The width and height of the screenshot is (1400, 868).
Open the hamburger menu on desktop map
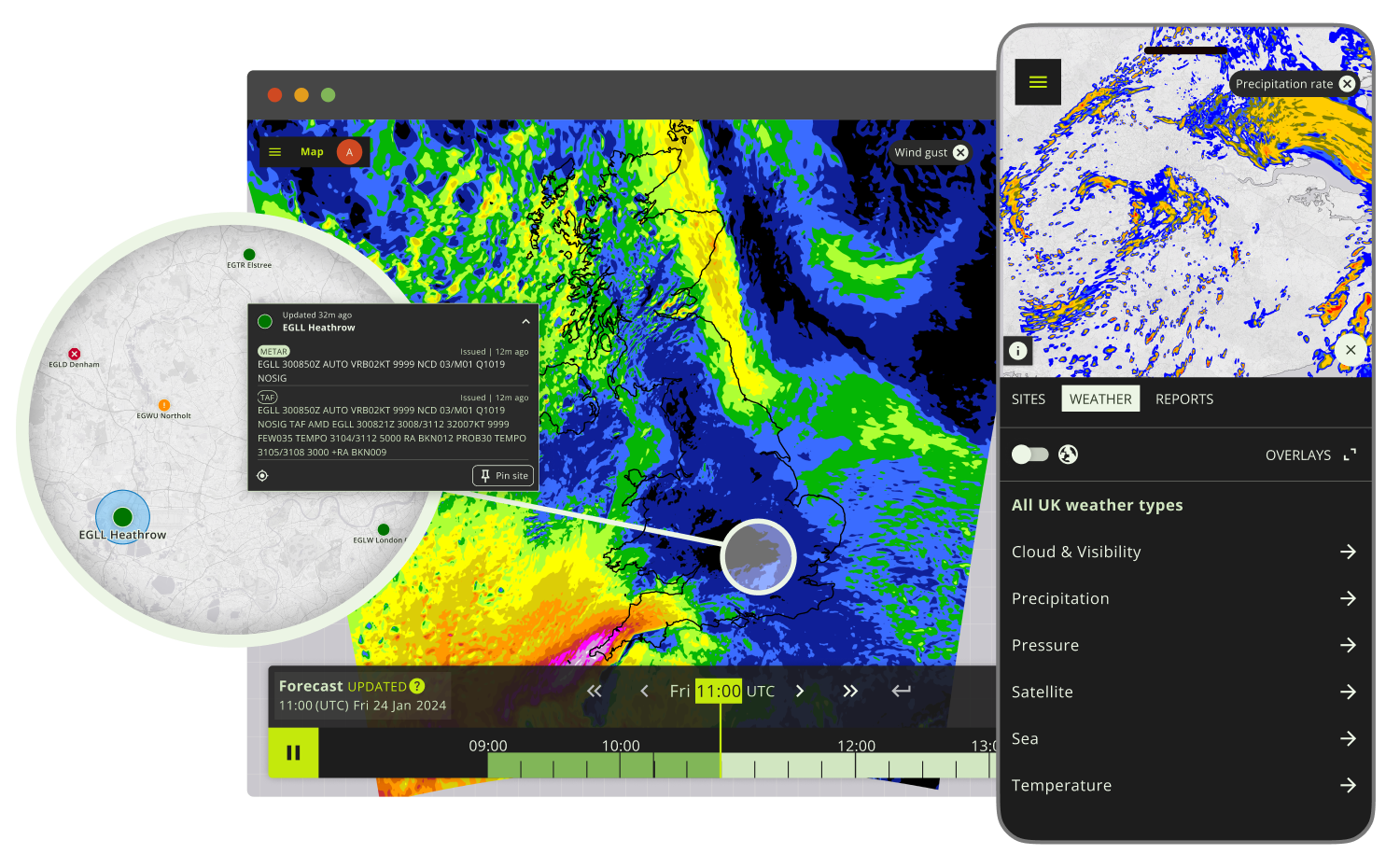point(274,152)
